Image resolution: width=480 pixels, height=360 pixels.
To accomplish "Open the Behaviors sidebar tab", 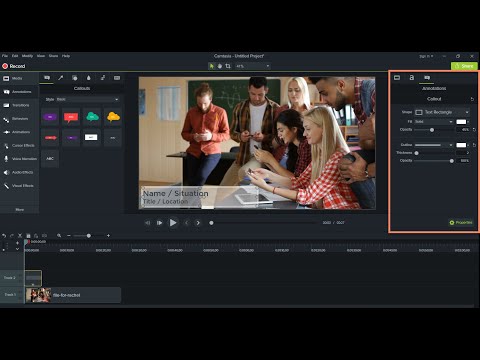I will [19, 119].
